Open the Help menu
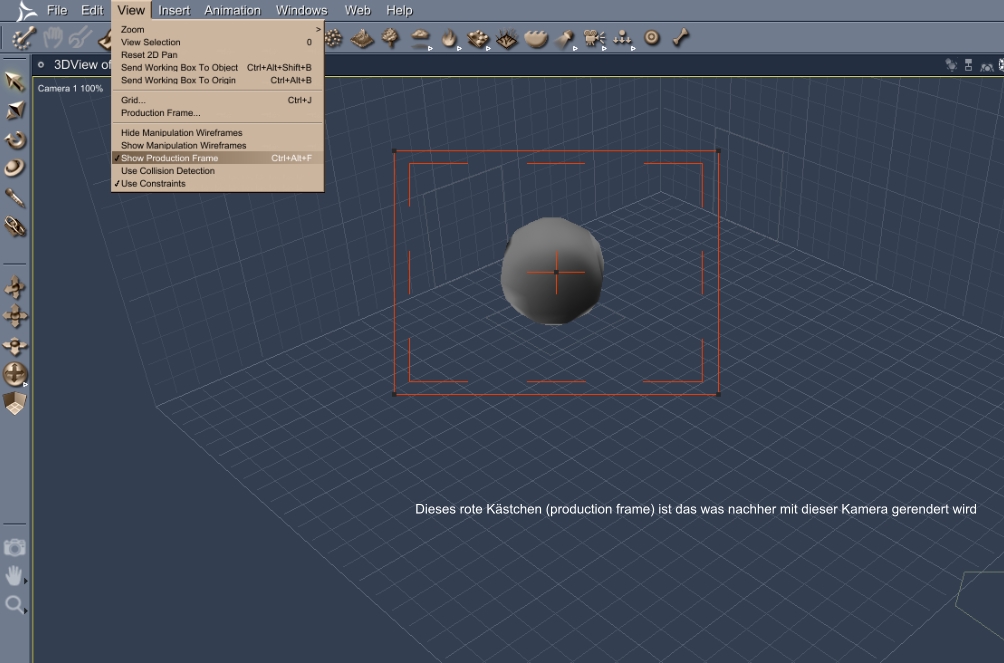This screenshot has width=1004, height=663. pyautogui.click(x=399, y=10)
